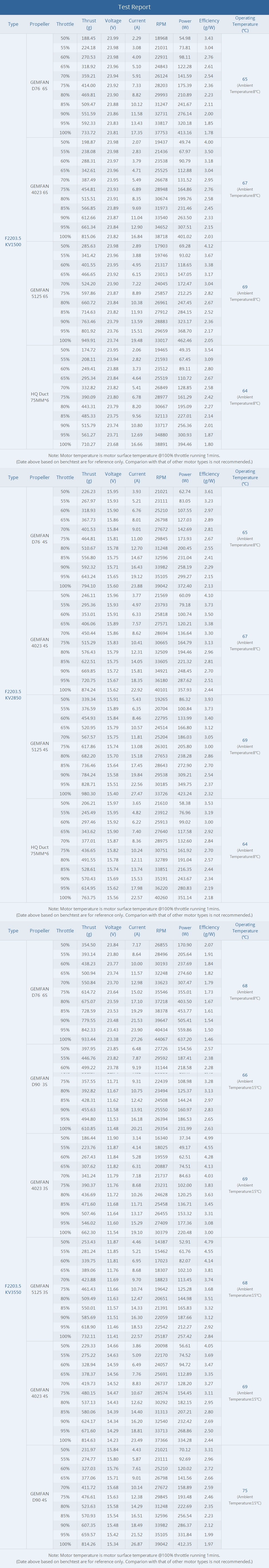Click the GEMFAN D76 4S propeller cell
The image size is (269, 1568).
click(x=39, y=539)
